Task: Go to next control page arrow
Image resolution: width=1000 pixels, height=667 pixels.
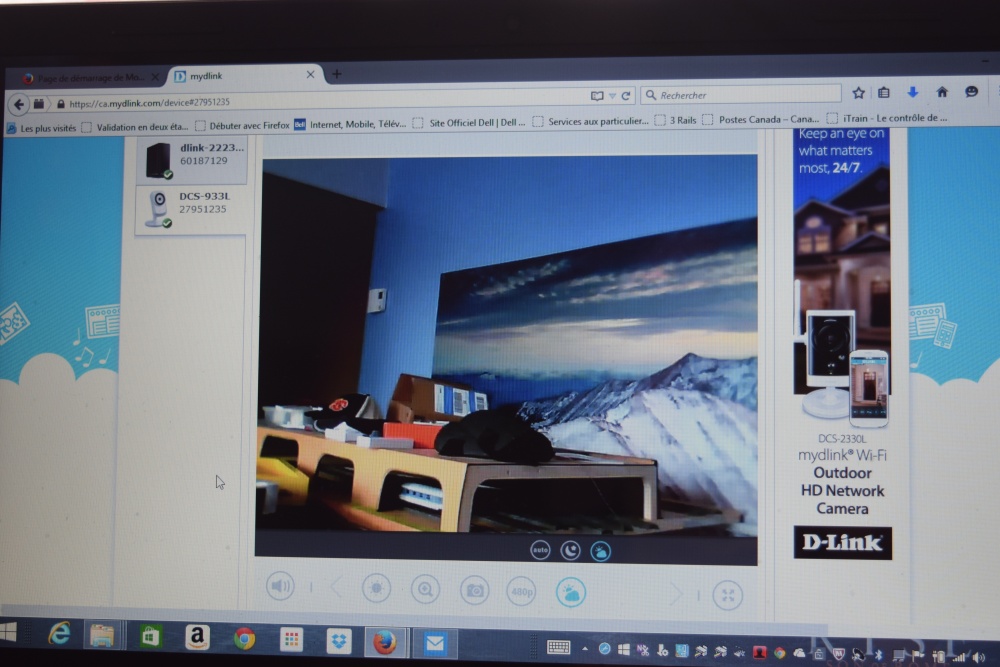Action: [676, 594]
